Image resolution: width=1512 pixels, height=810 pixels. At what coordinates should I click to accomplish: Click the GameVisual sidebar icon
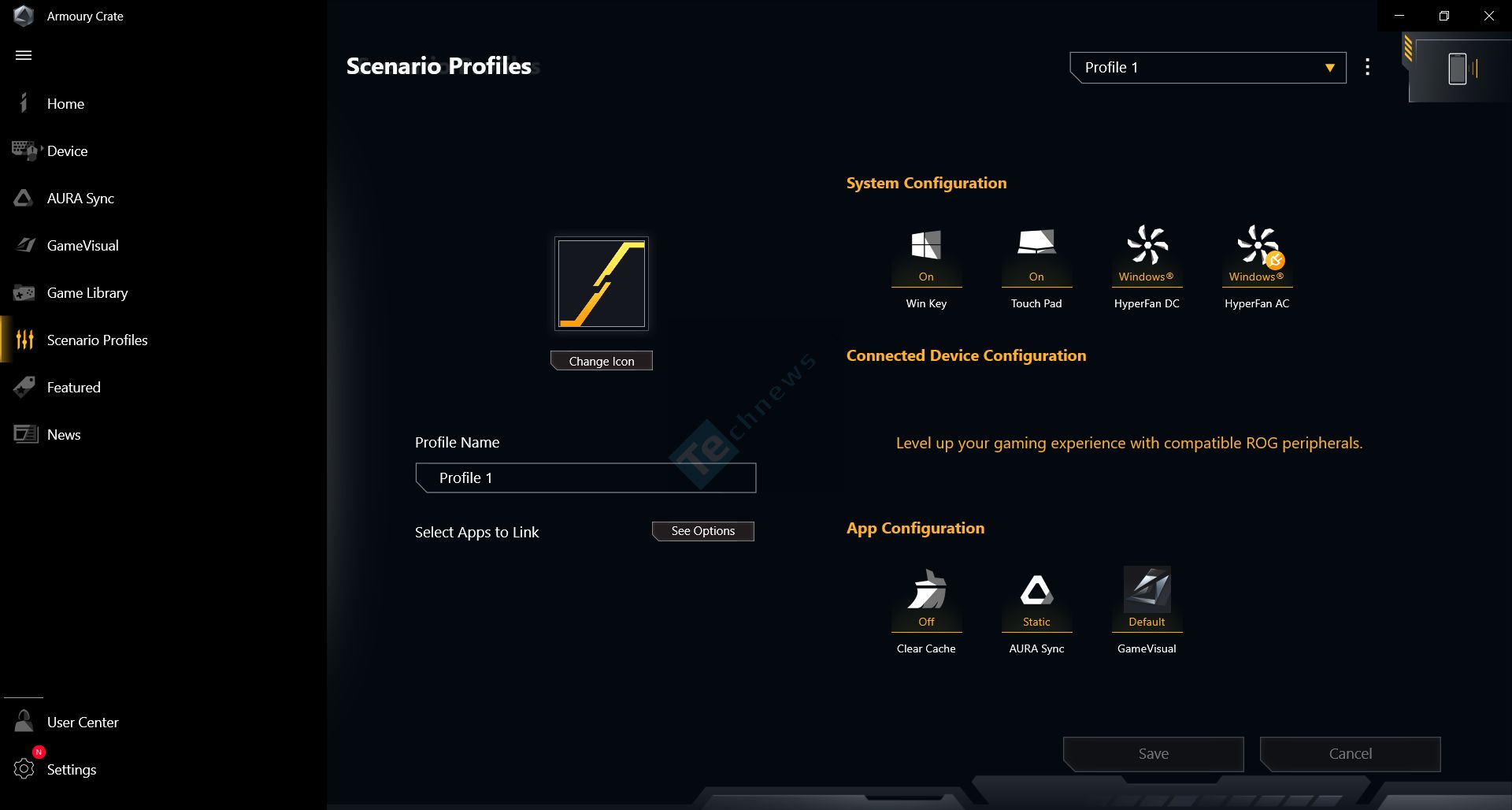click(x=25, y=245)
